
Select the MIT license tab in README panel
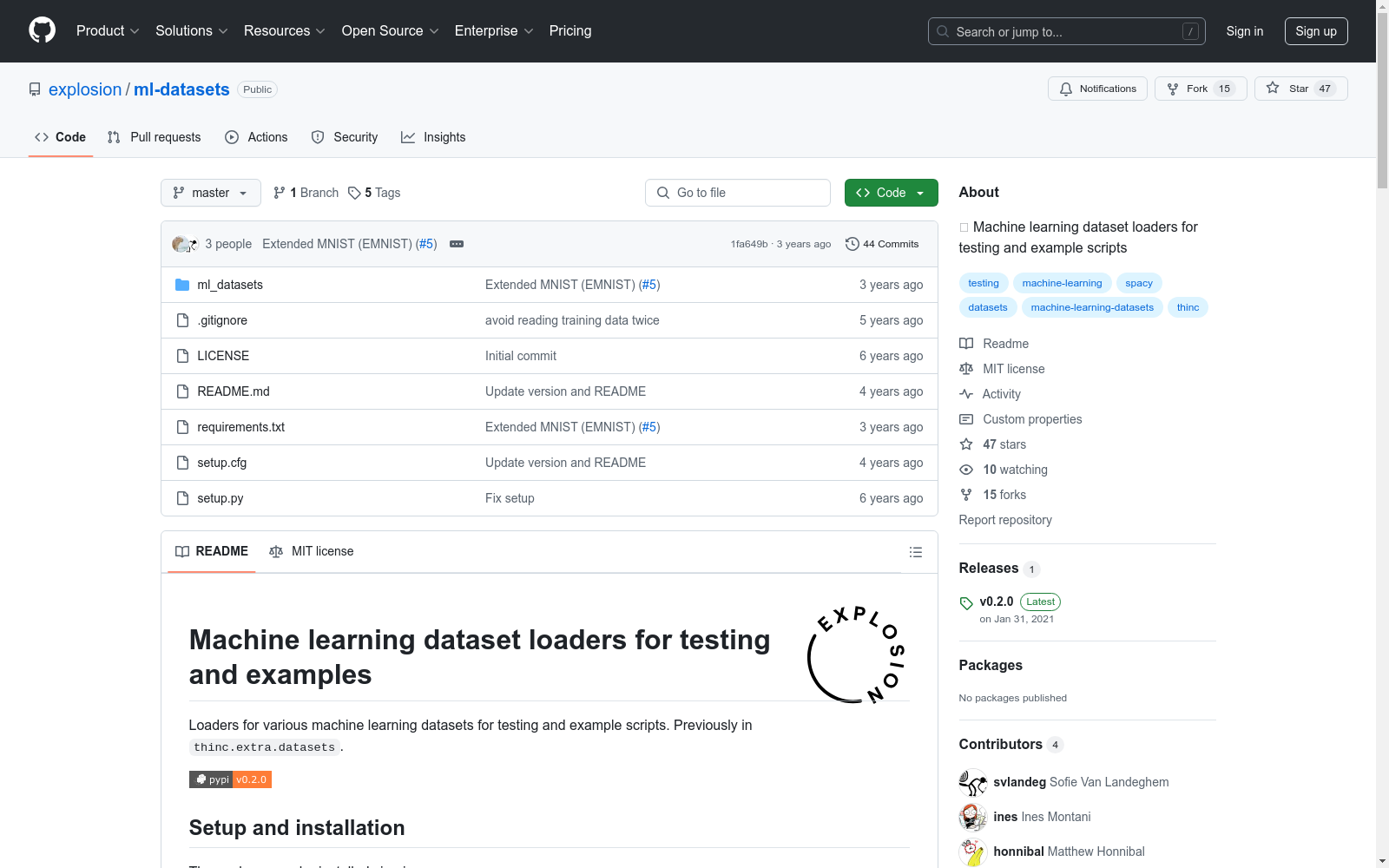tap(312, 551)
